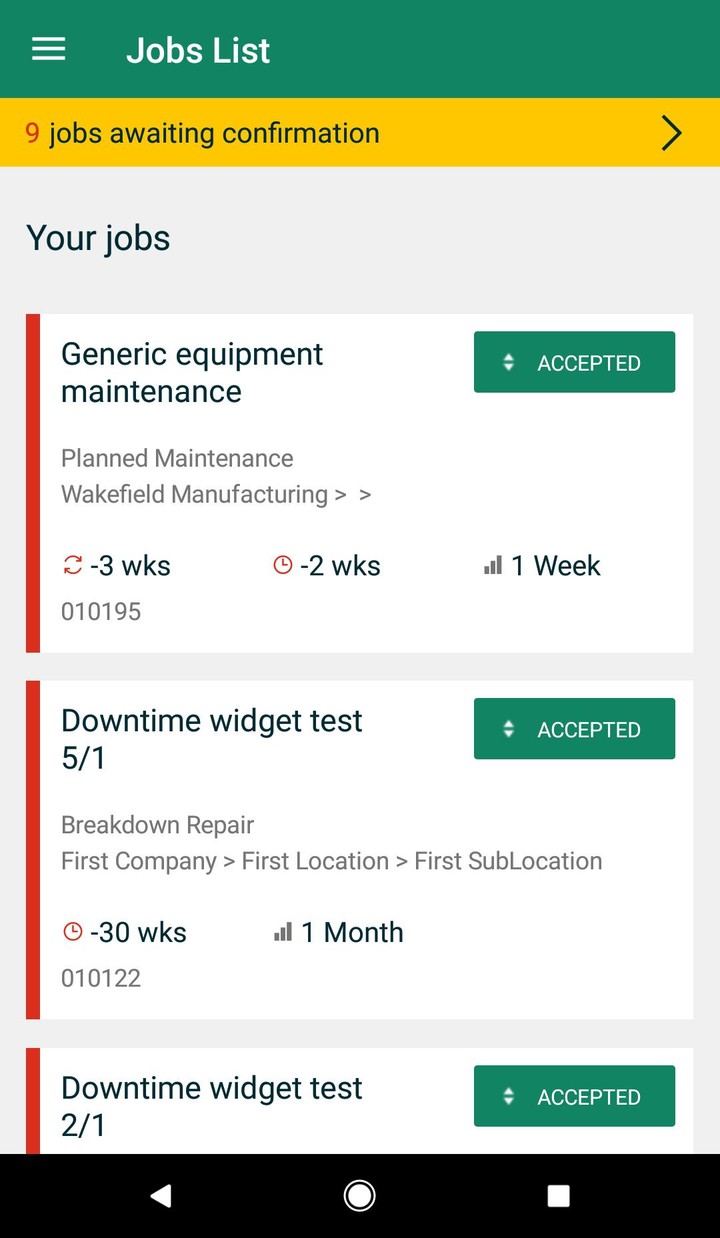Click the bar chart icon beside 1 Week
Image resolution: width=720 pixels, height=1238 pixels.
click(493, 566)
